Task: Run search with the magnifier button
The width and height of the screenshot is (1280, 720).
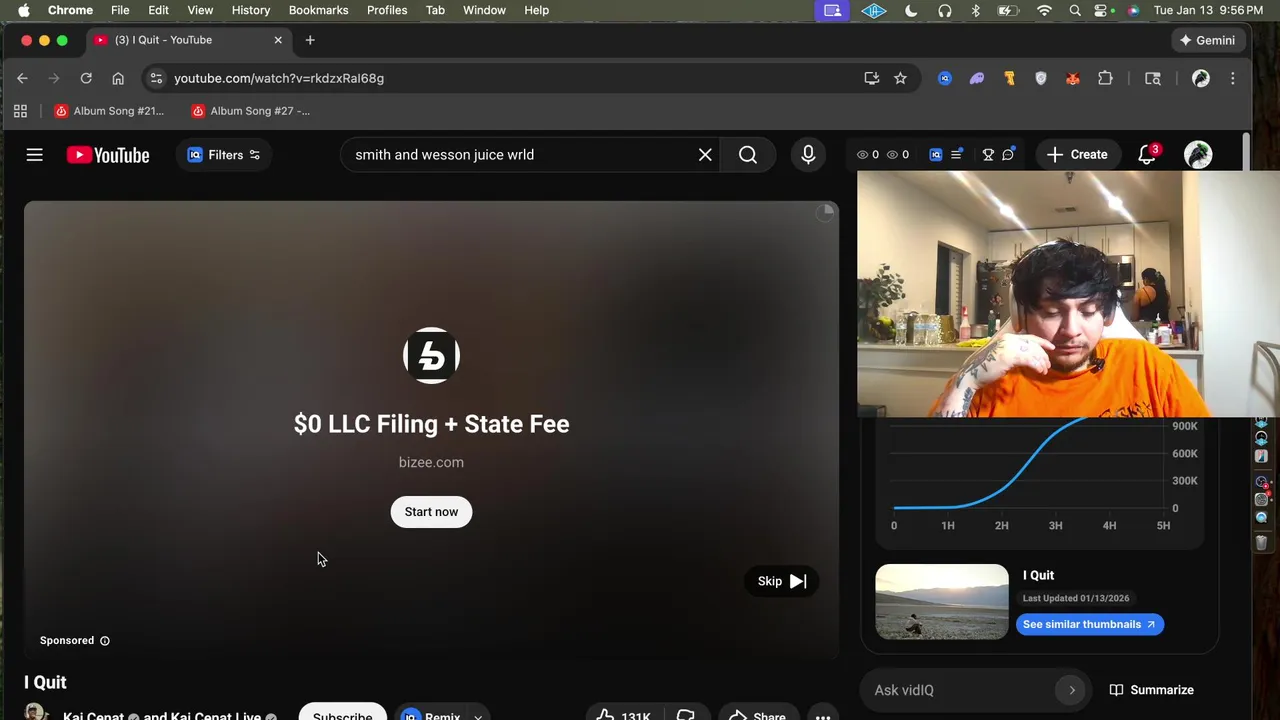Action: (x=748, y=155)
